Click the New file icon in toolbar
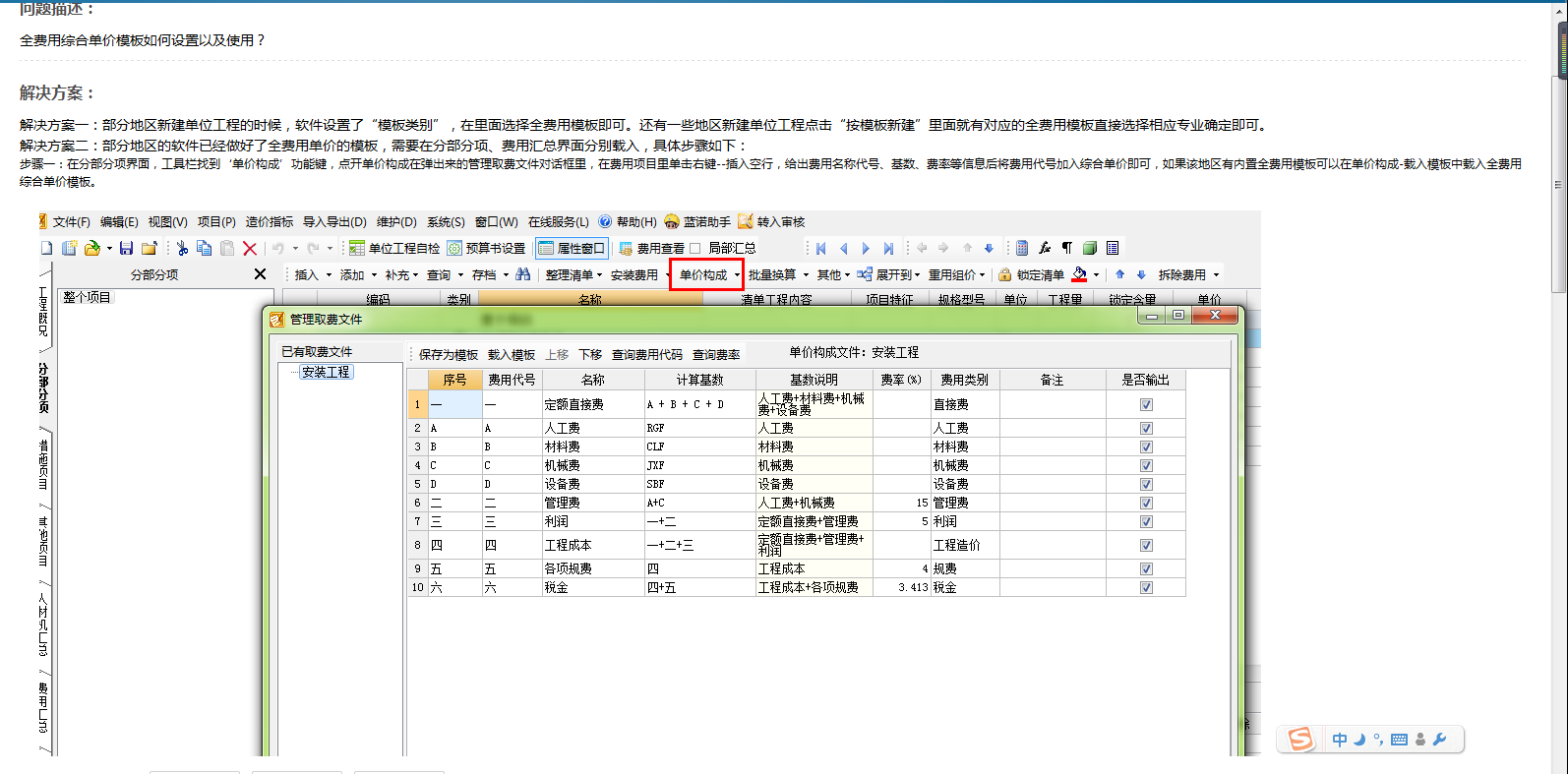Viewport: 1568px width, 774px height. click(x=46, y=248)
